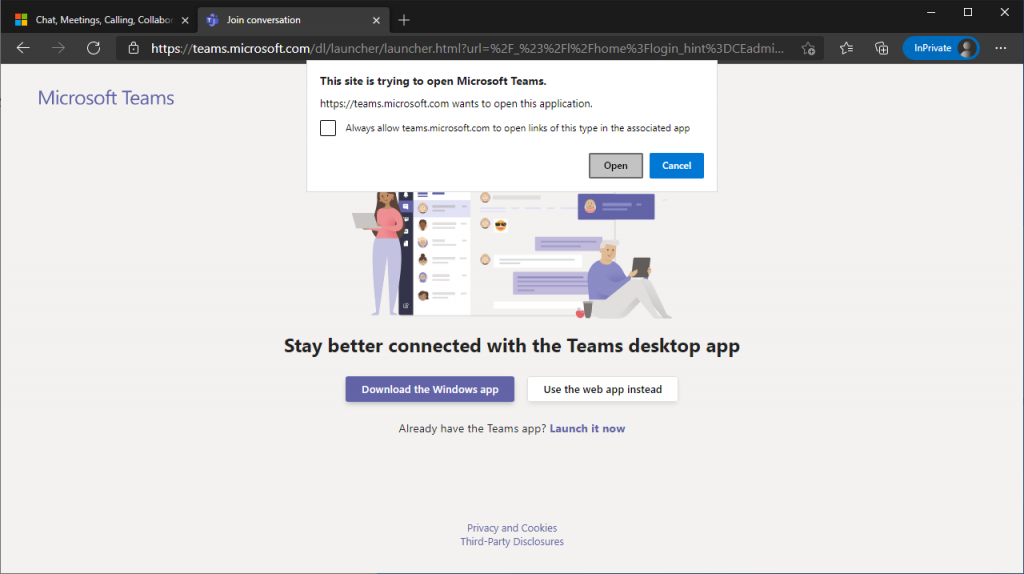Viewport: 1024px width, 574px height.
Task: Go back using the browser back arrow
Action: (x=23, y=48)
